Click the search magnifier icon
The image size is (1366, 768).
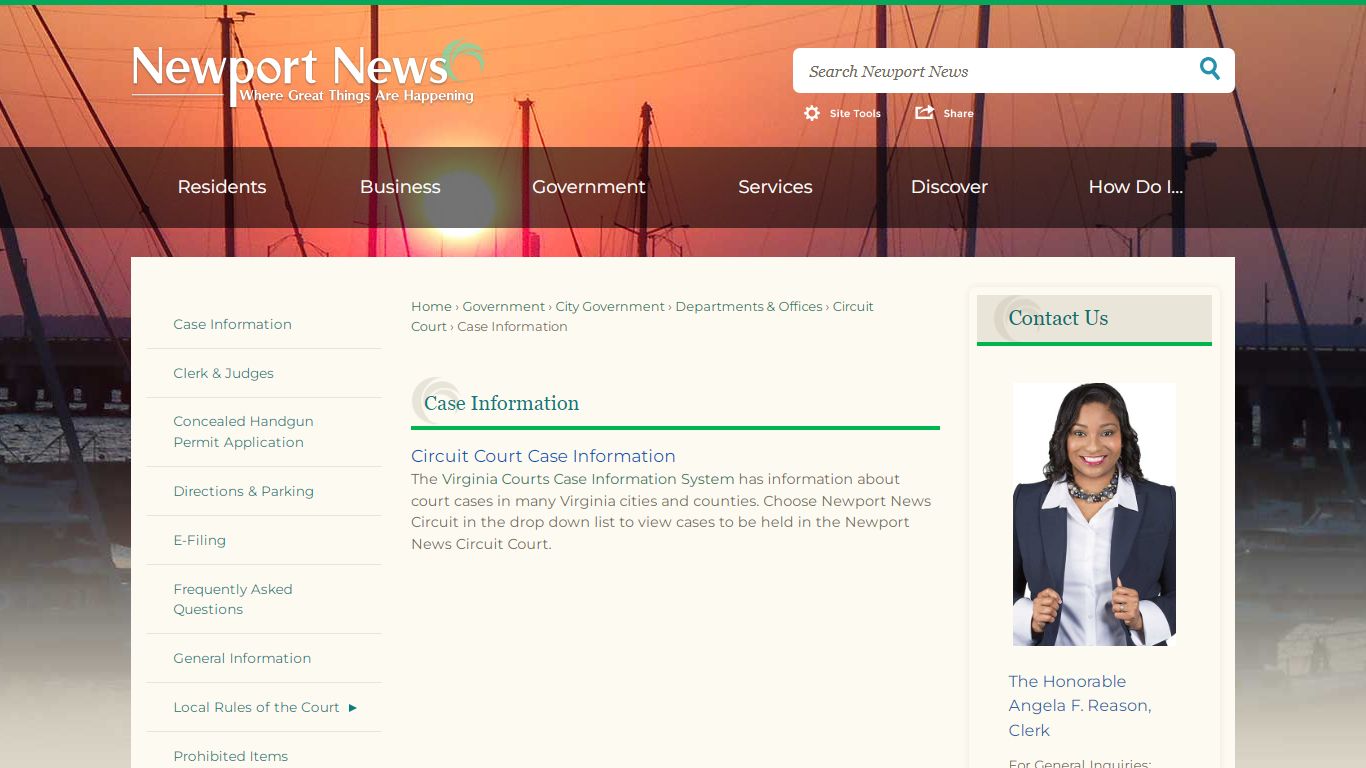(x=1210, y=69)
